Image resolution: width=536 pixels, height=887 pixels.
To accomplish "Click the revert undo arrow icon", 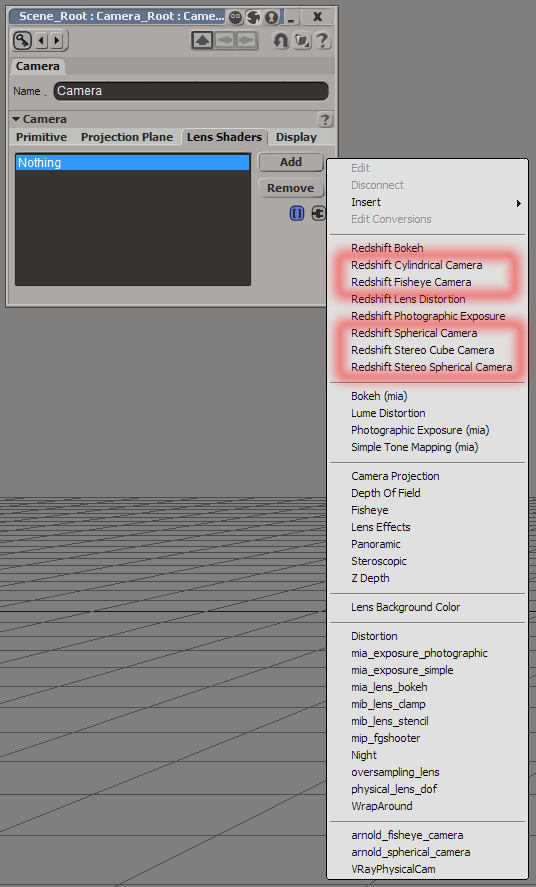I will click(x=280, y=40).
